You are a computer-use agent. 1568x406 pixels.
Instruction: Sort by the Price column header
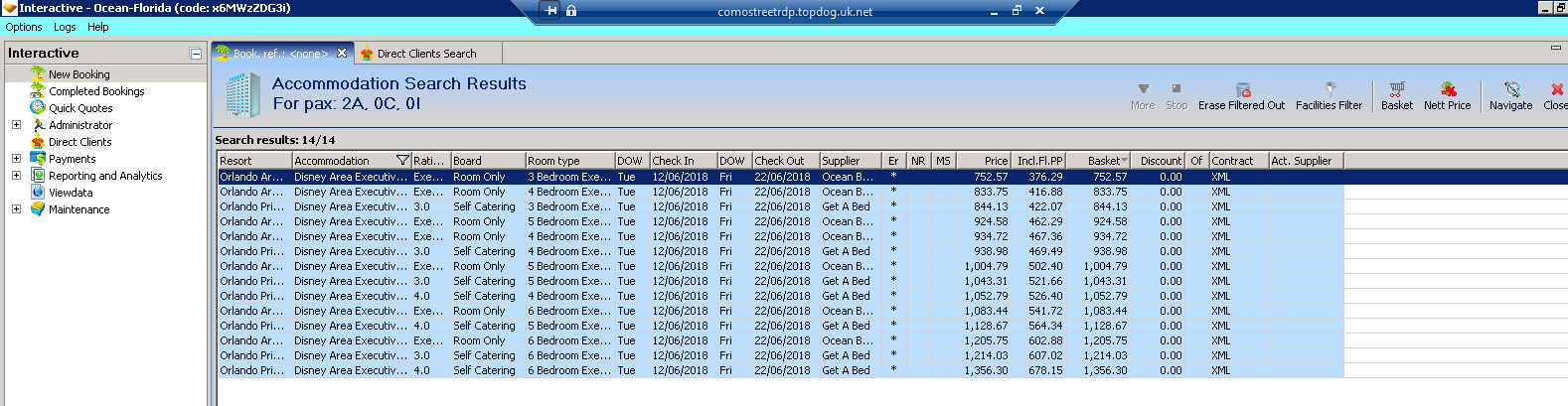point(983,160)
